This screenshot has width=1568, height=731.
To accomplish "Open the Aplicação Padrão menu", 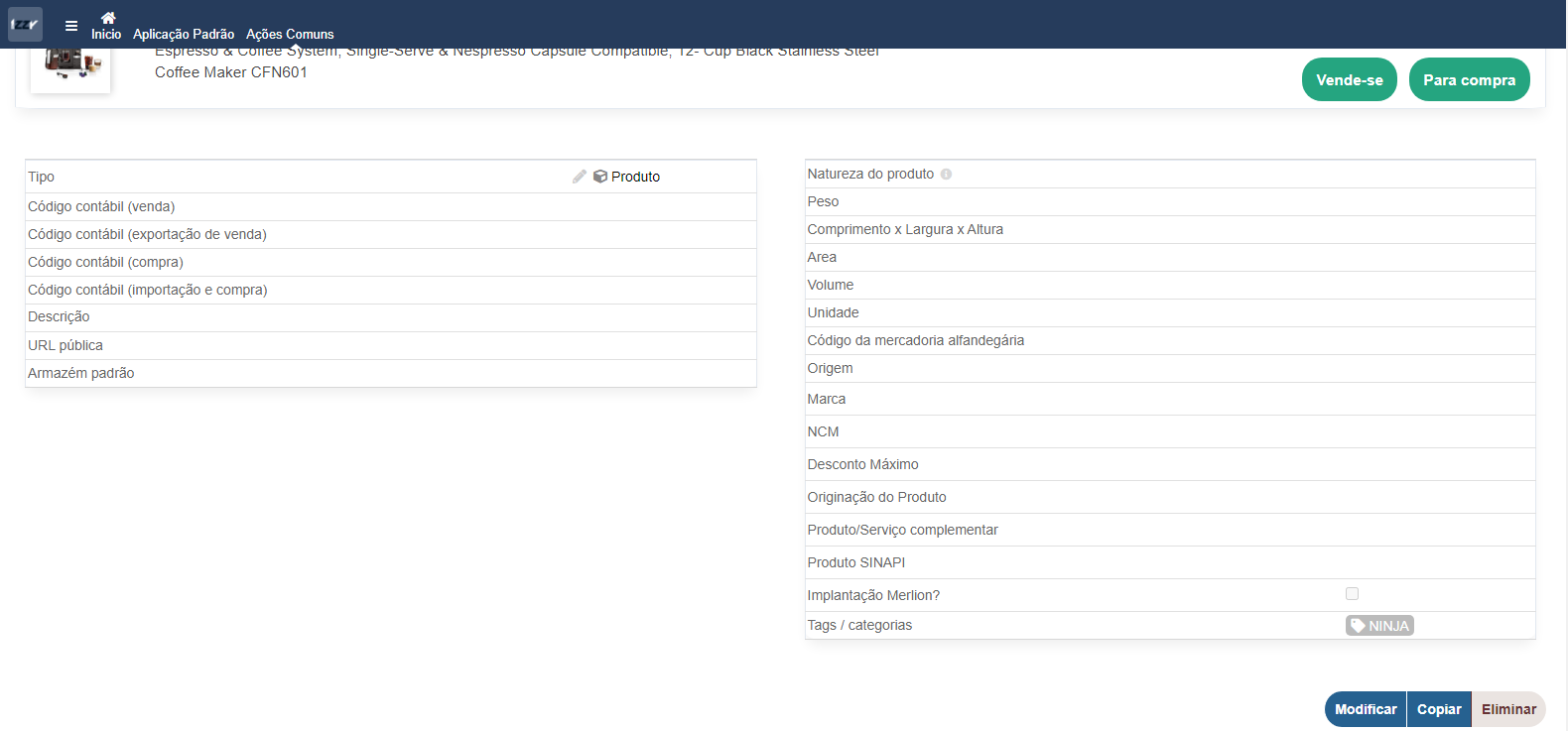I will click(184, 34).
